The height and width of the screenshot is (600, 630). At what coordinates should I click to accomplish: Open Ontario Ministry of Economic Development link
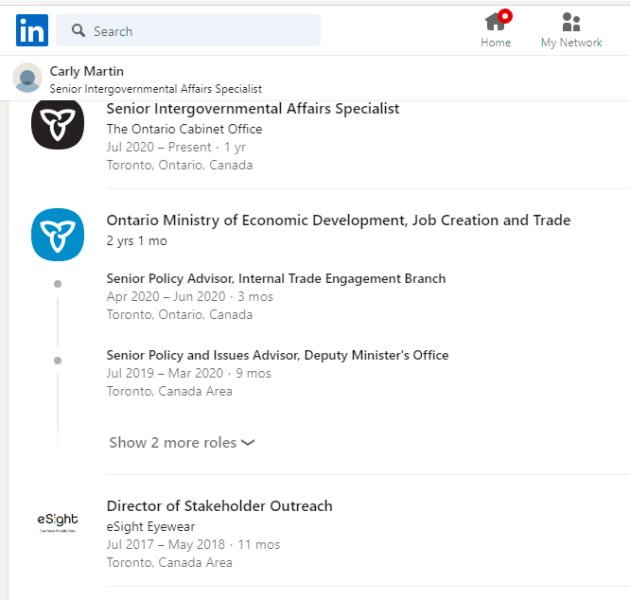pyautogui.click(x=338, y=220)
